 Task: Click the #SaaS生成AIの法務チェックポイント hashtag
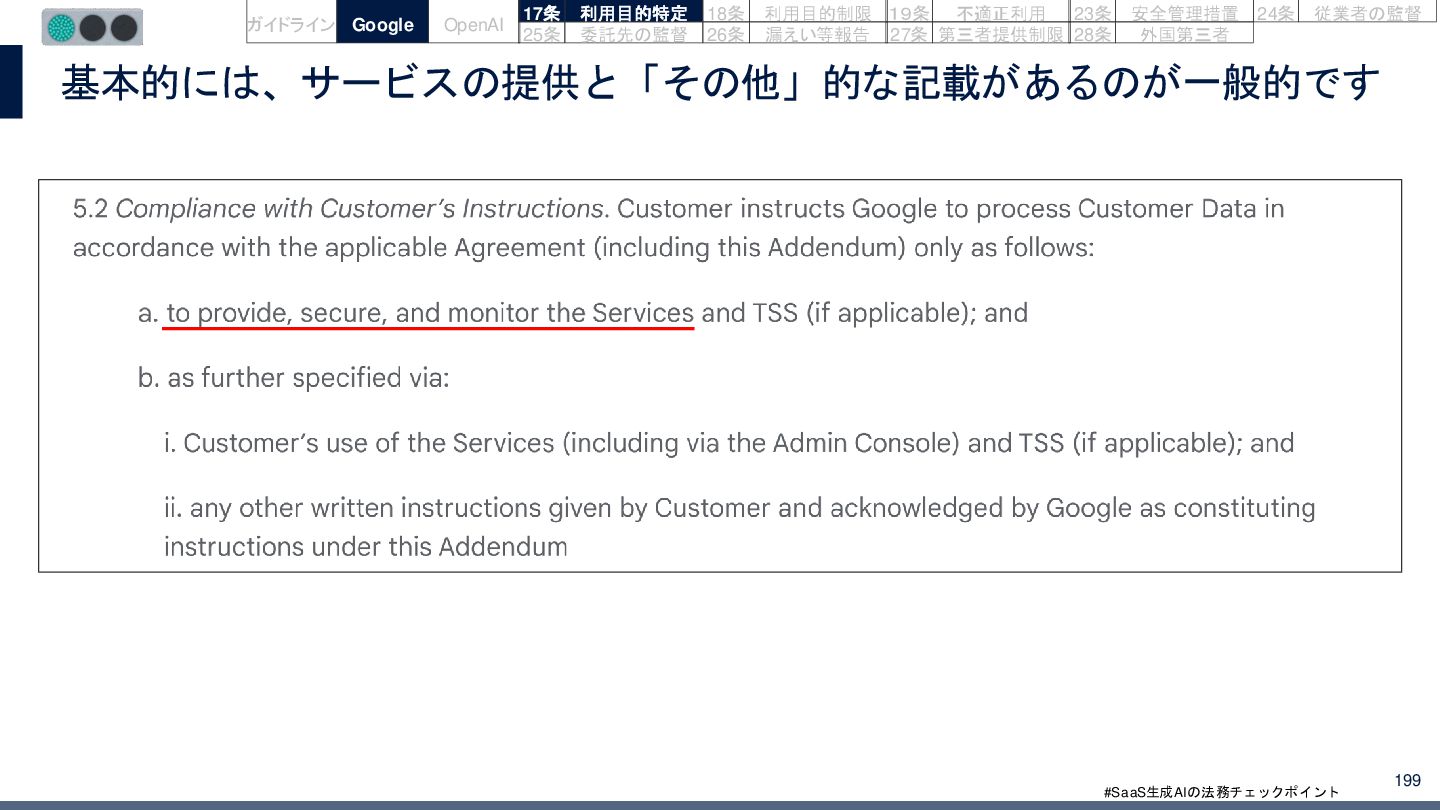click(x=1221, y=792)
